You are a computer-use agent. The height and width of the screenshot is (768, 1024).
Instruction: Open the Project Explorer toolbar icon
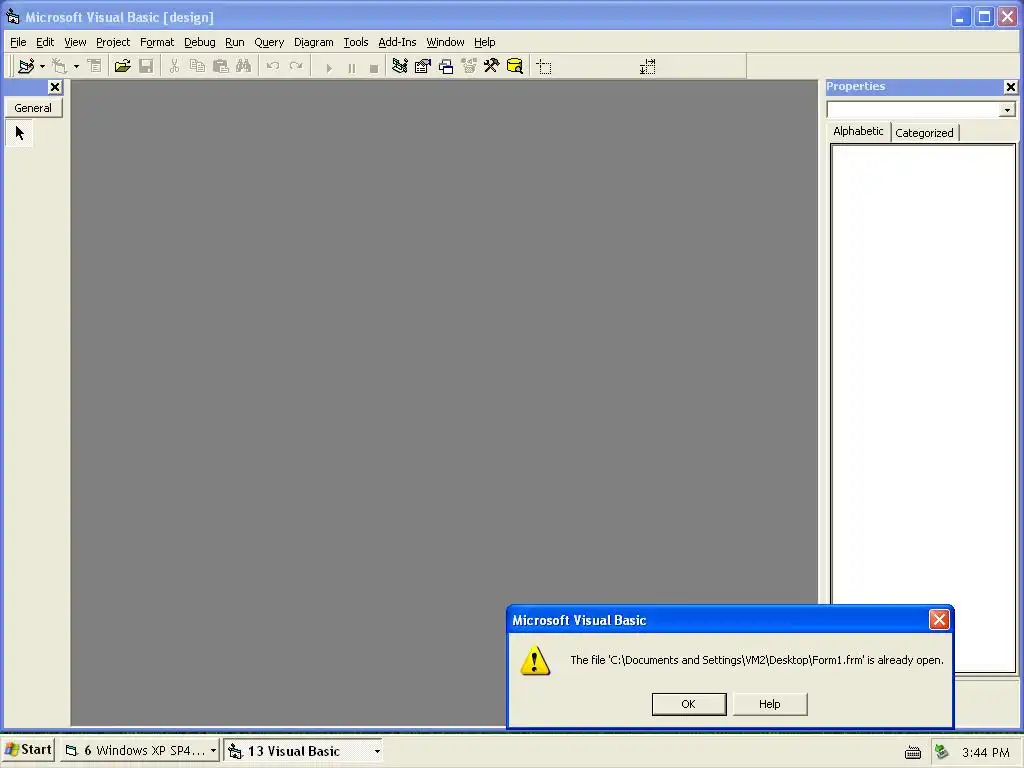coord(400,66)
